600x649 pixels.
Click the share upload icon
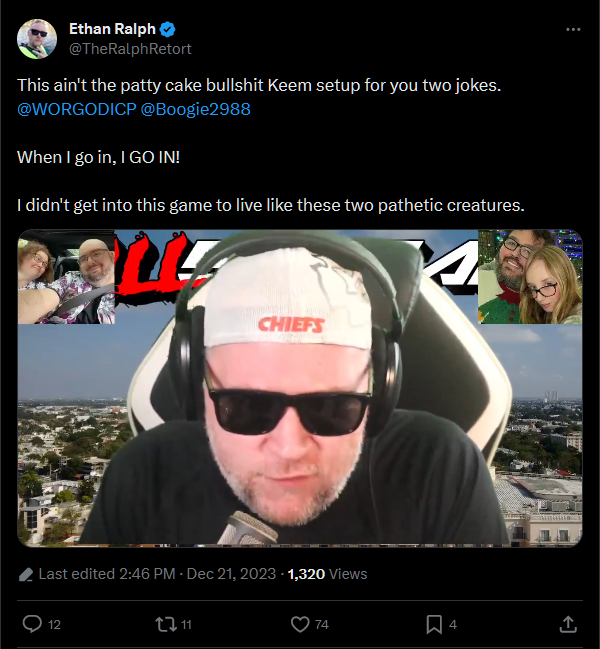[x=568, y=624]
